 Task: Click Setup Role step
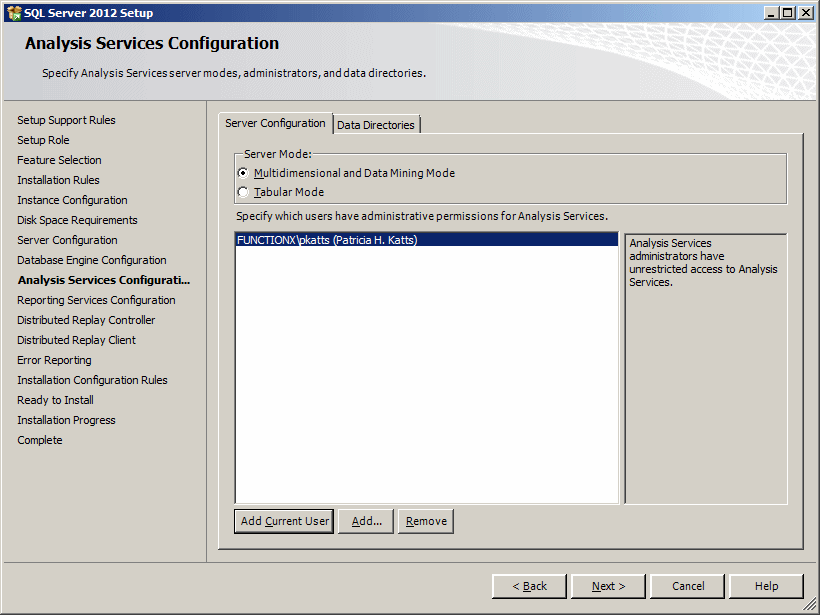point(43,140)
